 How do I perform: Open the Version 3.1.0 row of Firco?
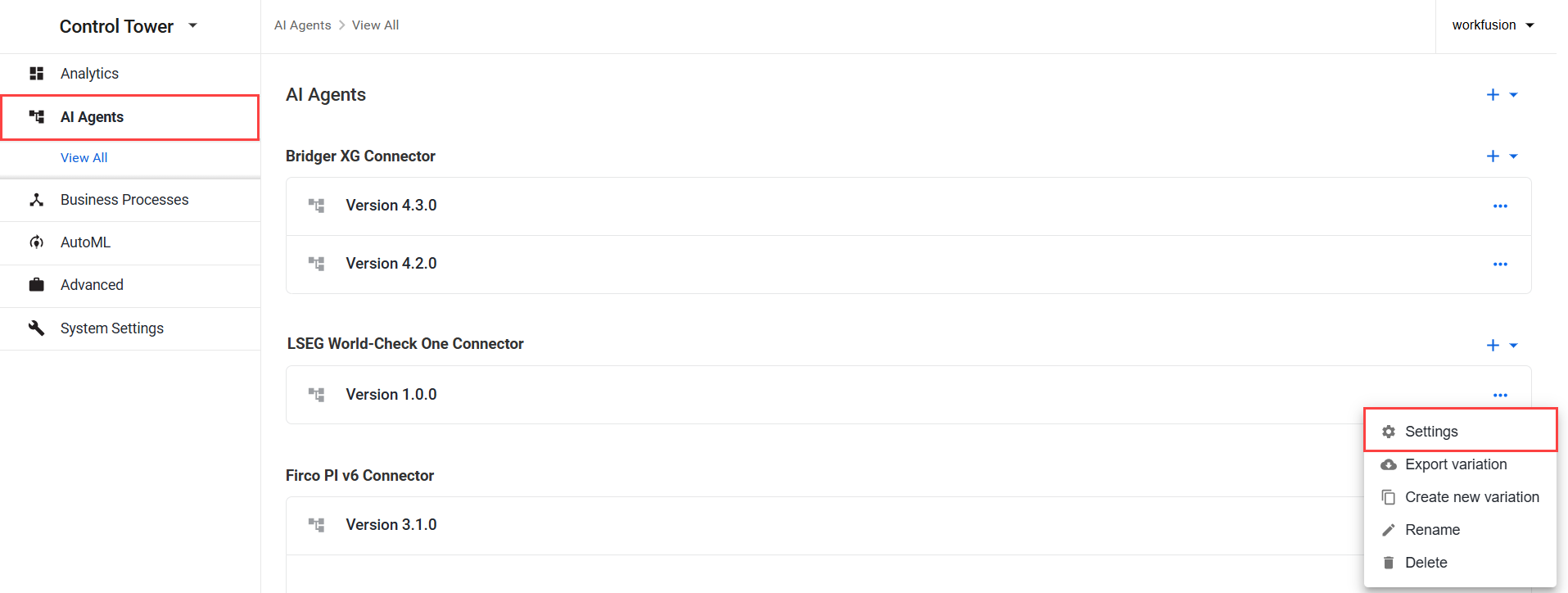coord(825,525)
